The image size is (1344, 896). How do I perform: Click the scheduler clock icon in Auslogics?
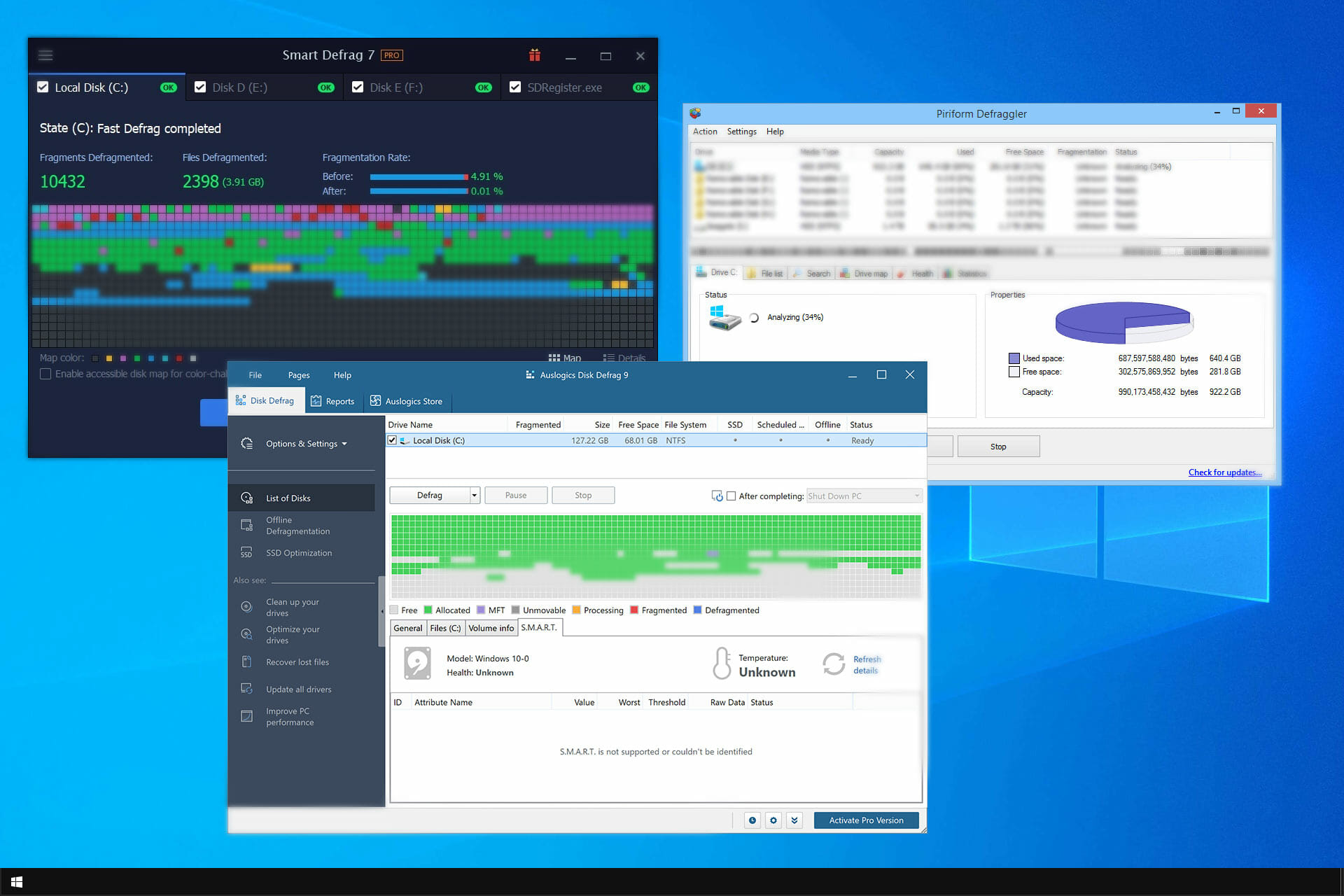pyautogui.click(x=752, y=820)
